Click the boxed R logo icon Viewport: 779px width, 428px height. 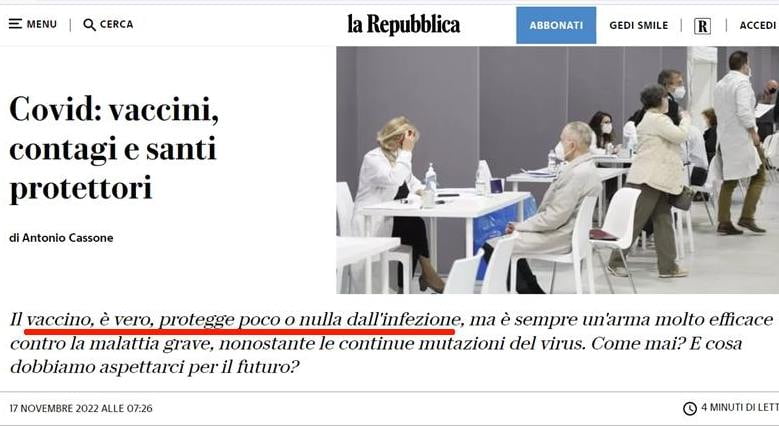tap(702, 26)
